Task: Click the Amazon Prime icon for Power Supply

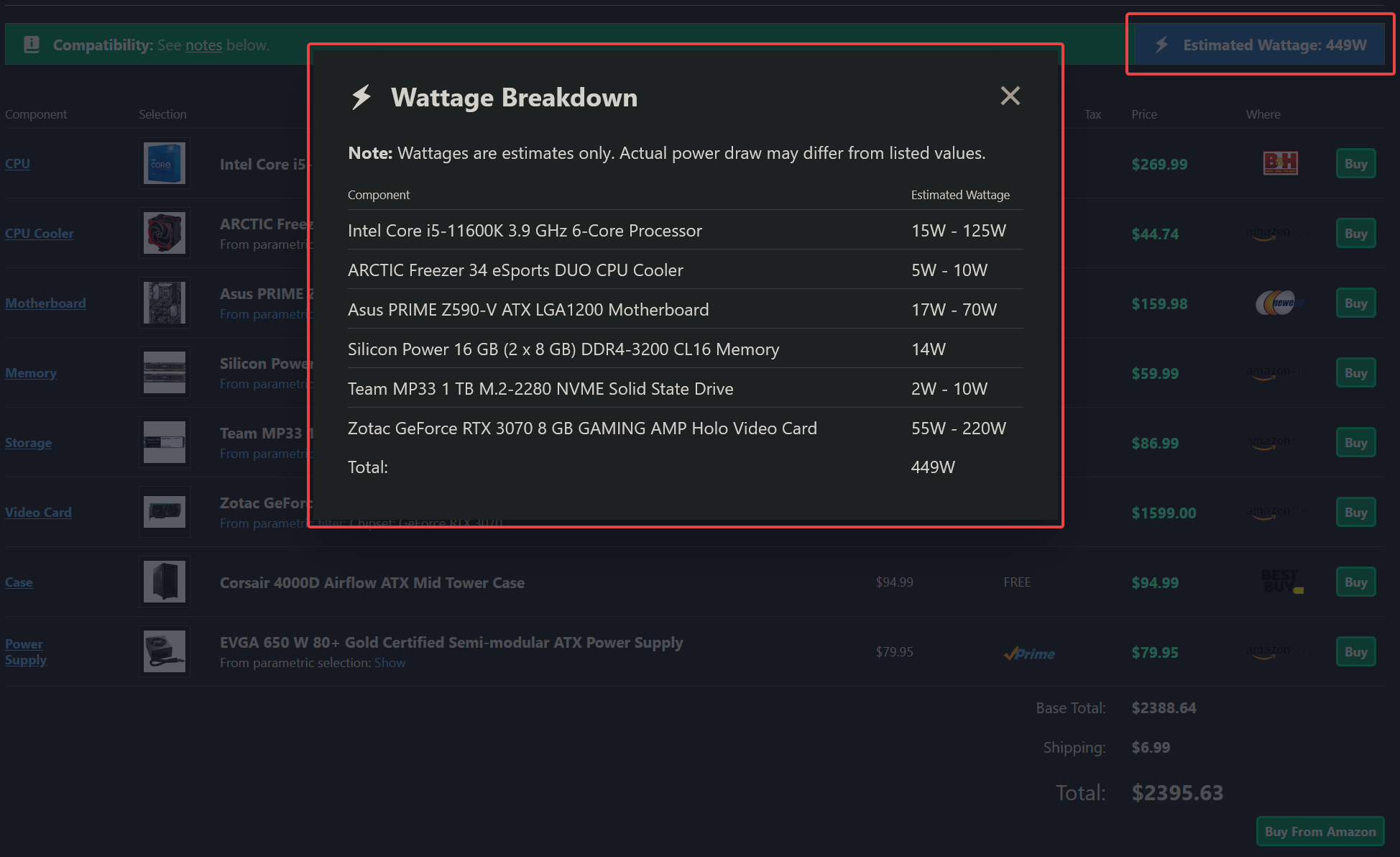Action: point(1028,652)
